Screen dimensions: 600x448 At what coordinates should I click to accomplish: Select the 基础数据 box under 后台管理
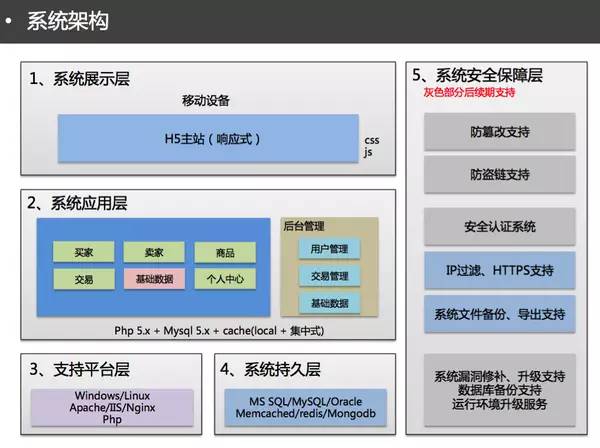click(x=329, y=303)
